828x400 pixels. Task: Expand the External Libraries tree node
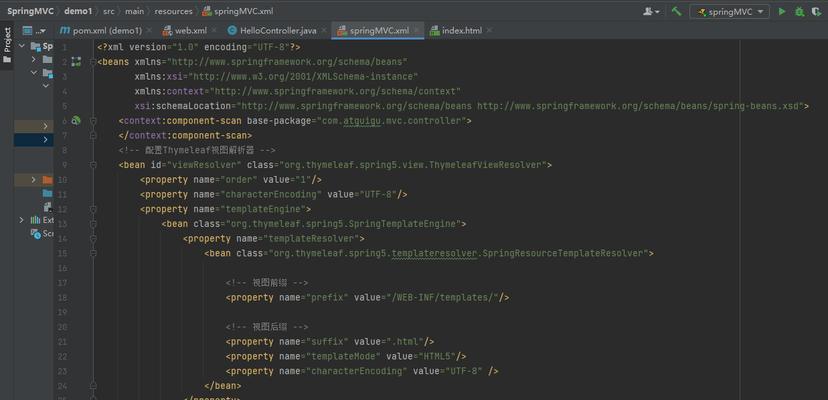click(22, 220)
